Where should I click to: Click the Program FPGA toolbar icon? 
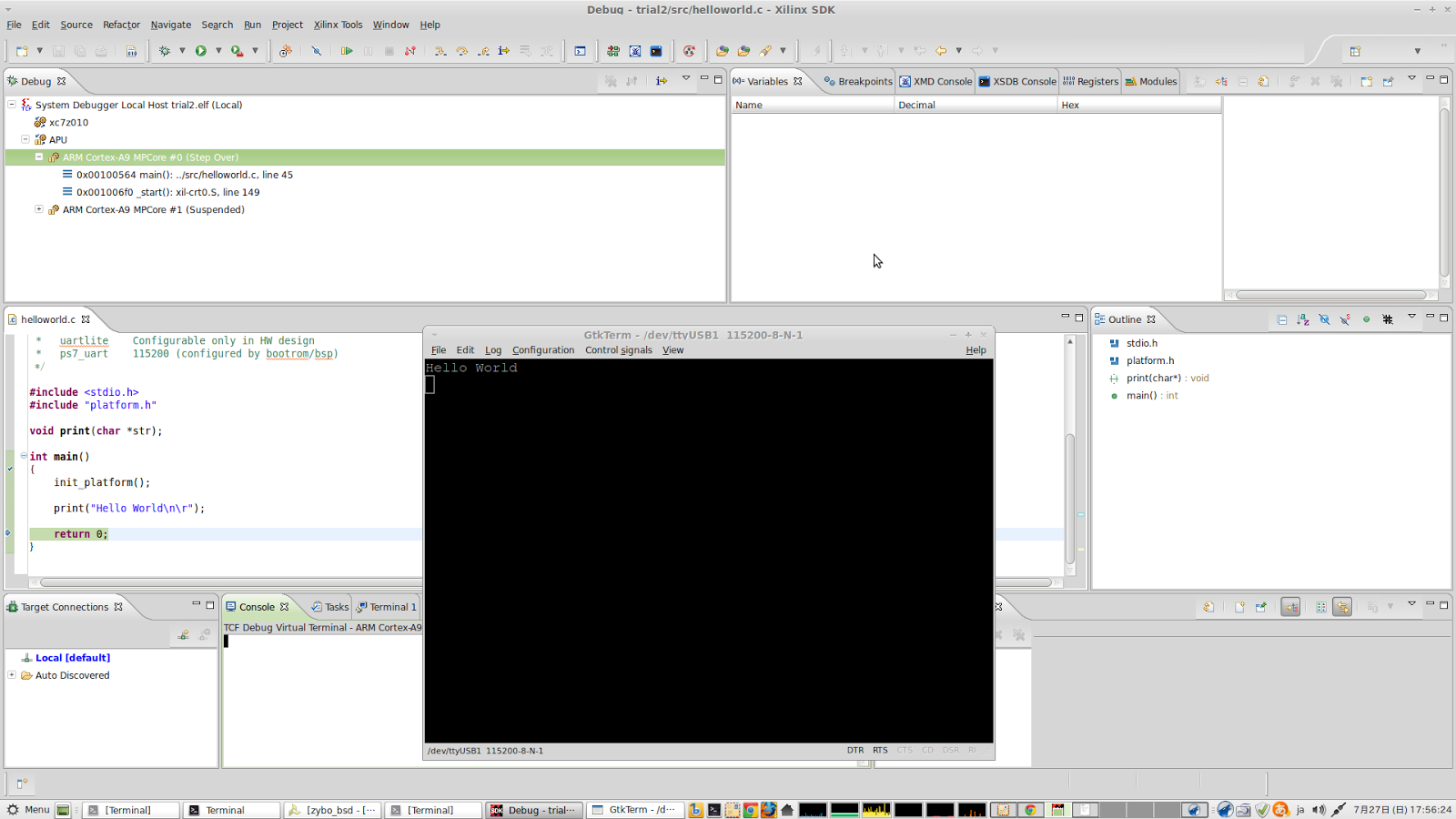[613, 51]
